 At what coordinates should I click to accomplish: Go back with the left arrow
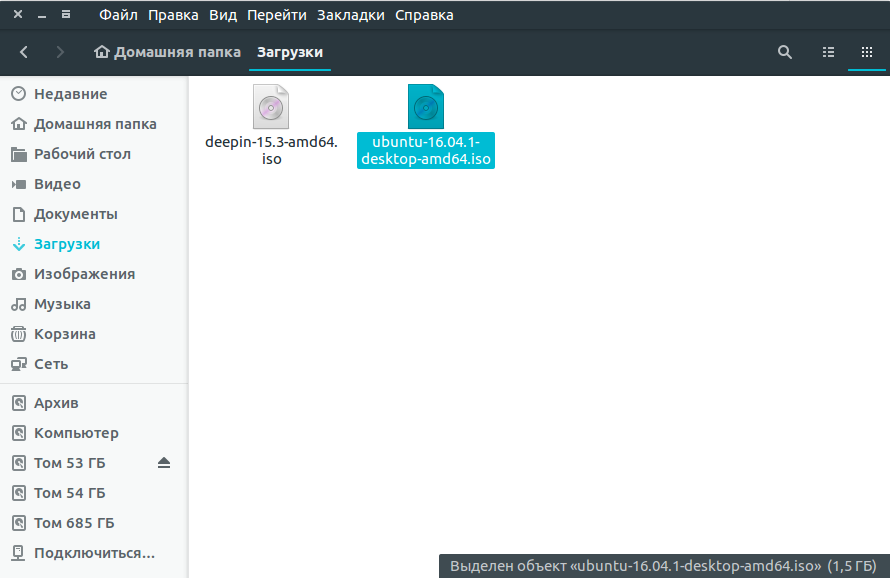tap(23, 52)
